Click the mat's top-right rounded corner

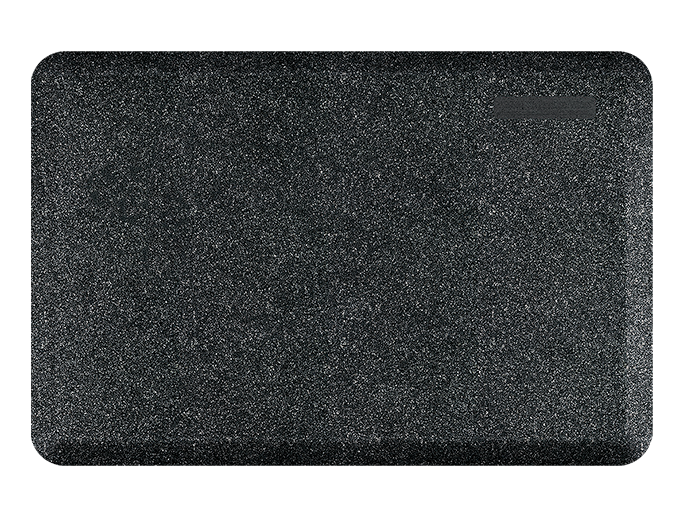coord(638,64)
